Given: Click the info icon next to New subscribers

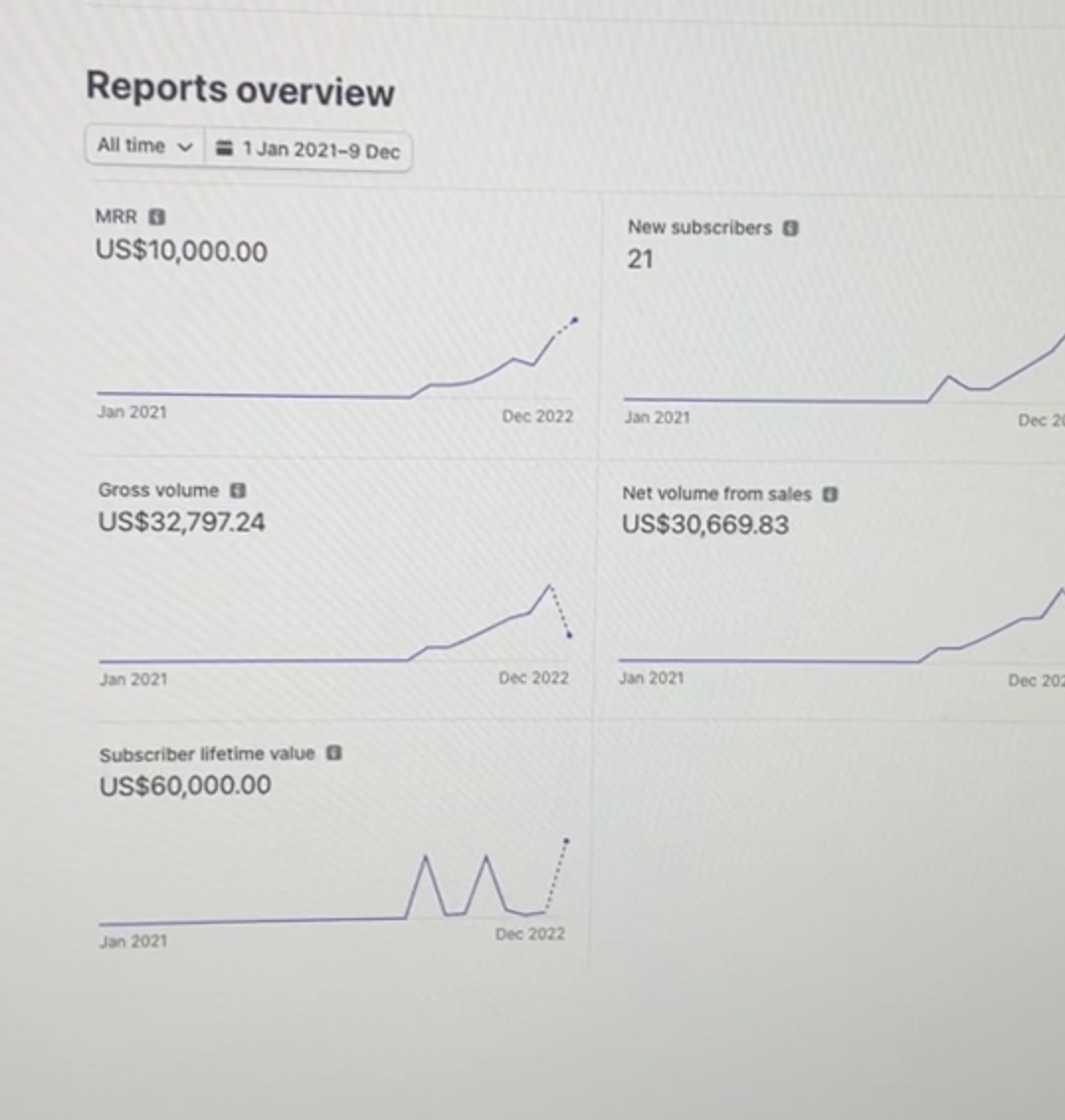Looking at the screenshot, I should click(790, 228).
